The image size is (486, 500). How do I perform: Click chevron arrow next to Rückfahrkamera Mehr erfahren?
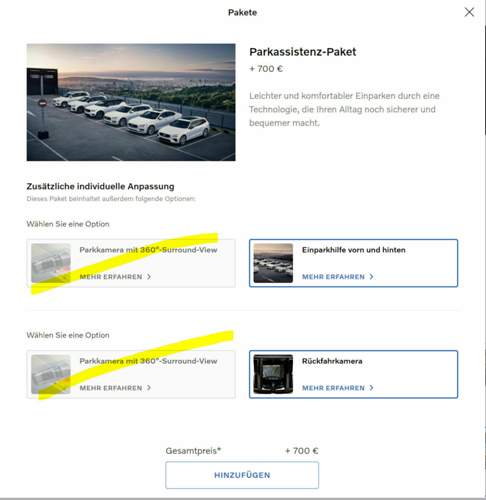371,388
